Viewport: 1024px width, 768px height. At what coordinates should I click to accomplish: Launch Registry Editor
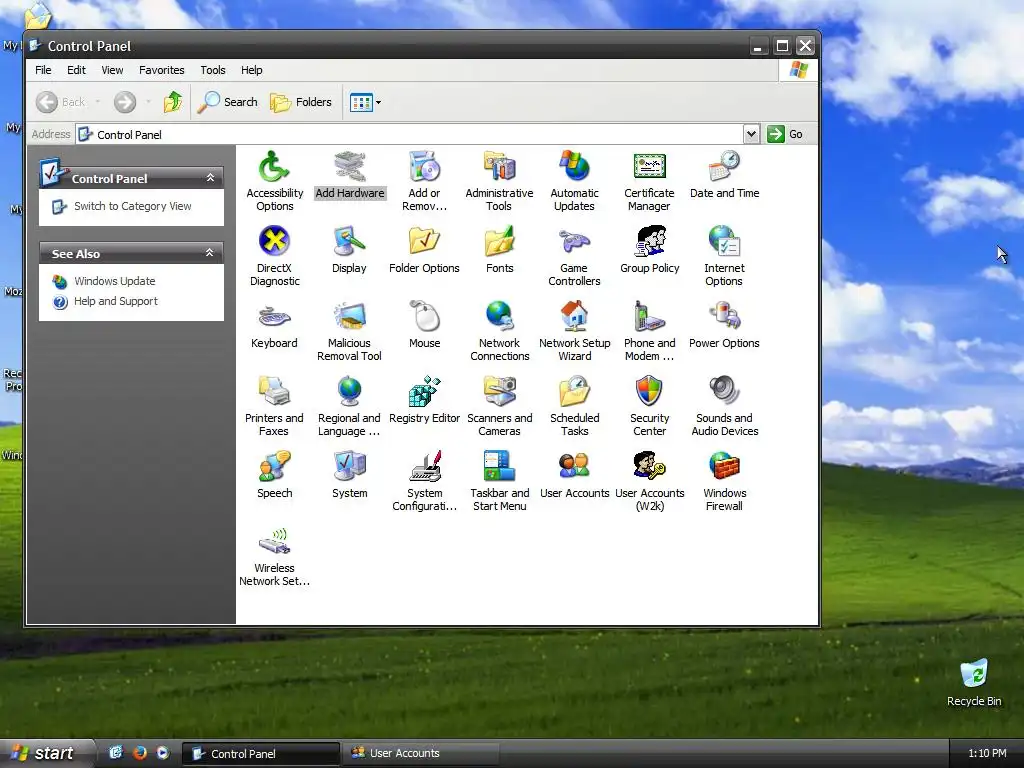[x=424, y=400]
